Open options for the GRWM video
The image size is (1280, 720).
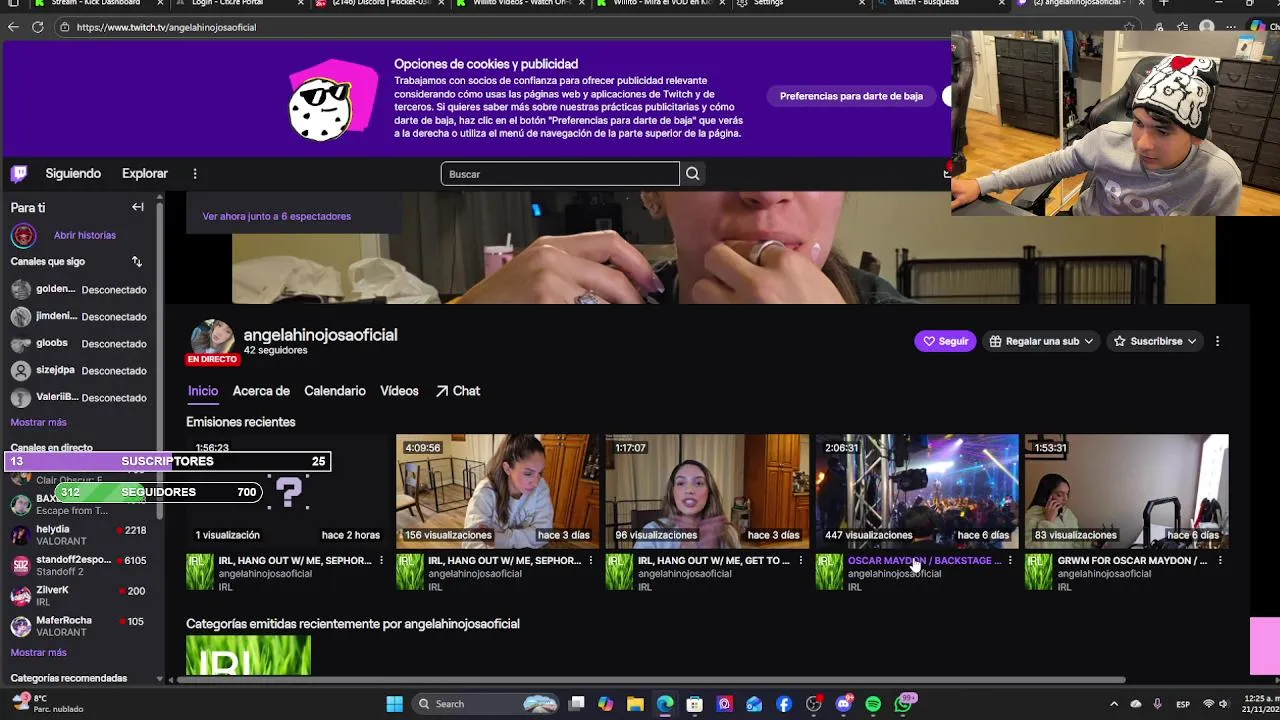[x=1220, y=561]
